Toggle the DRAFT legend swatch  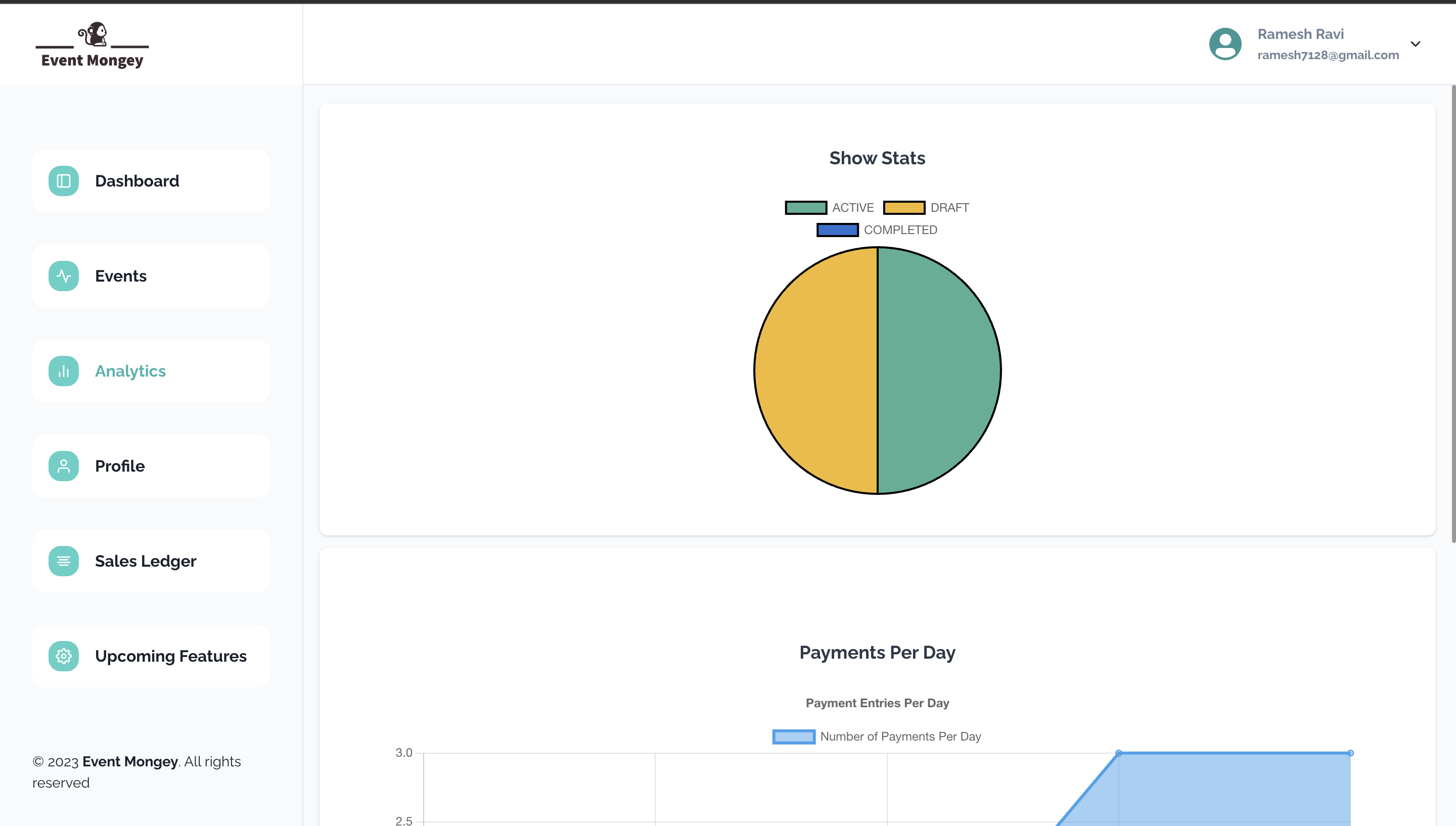pyautogui.click(x=904, y=208)
